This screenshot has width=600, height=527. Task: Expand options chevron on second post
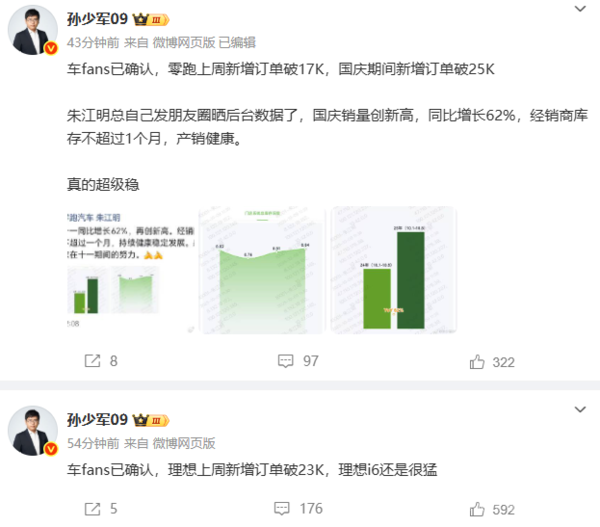tap(580, 409)
